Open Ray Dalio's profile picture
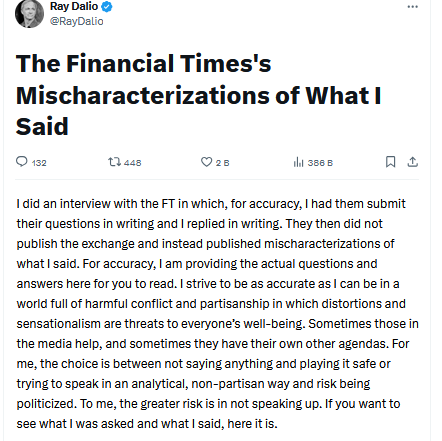 [x=29, y=14]
